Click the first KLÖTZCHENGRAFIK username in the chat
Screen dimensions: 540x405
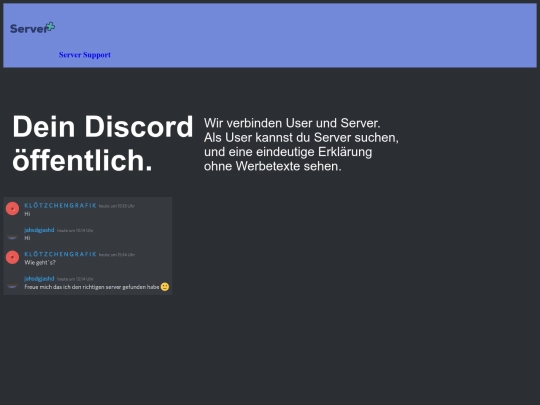(x=60, y=206)
